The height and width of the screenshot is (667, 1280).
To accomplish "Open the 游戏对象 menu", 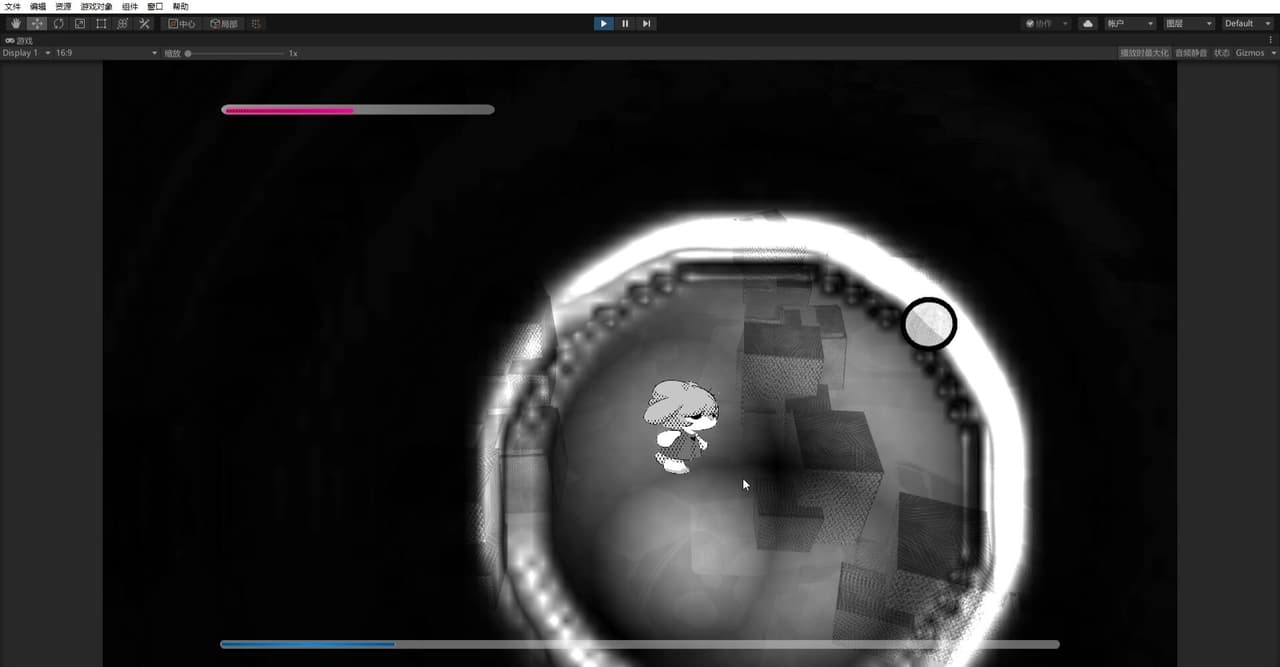I will point(96,6).
